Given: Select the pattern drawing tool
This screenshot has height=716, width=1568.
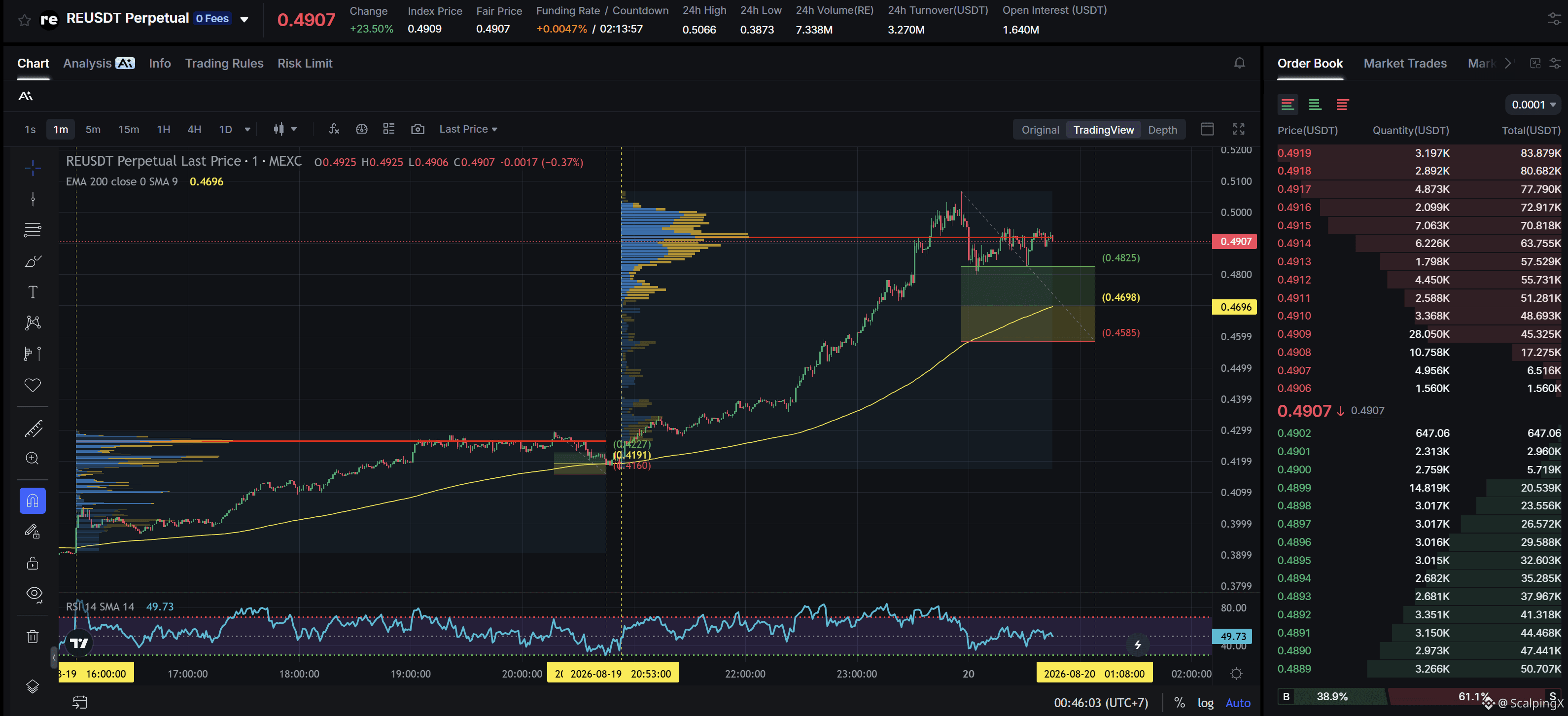Looking at the screenshot, I should (x=33, y=322).
